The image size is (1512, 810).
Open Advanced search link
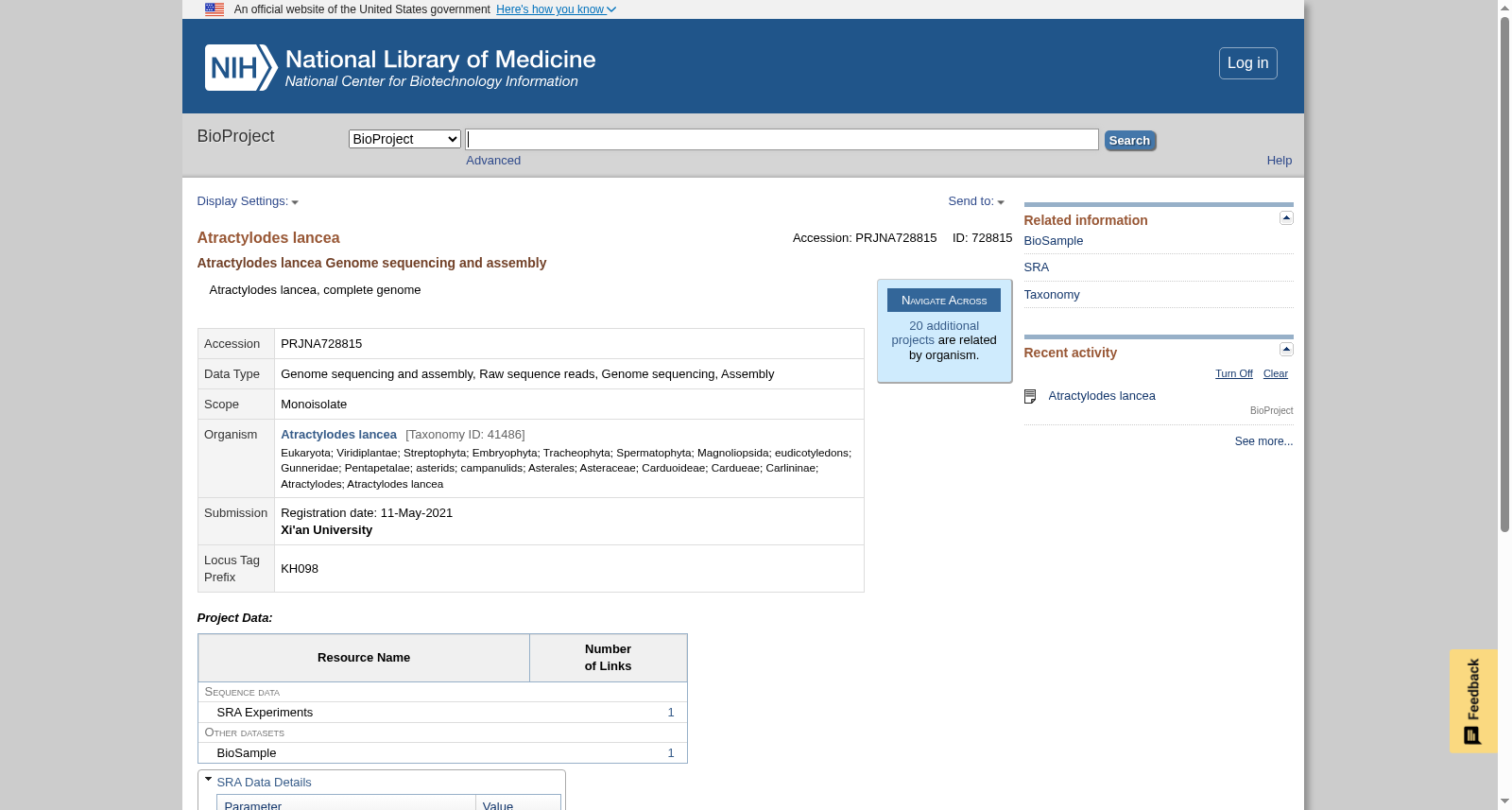click(x=493, y=161)
